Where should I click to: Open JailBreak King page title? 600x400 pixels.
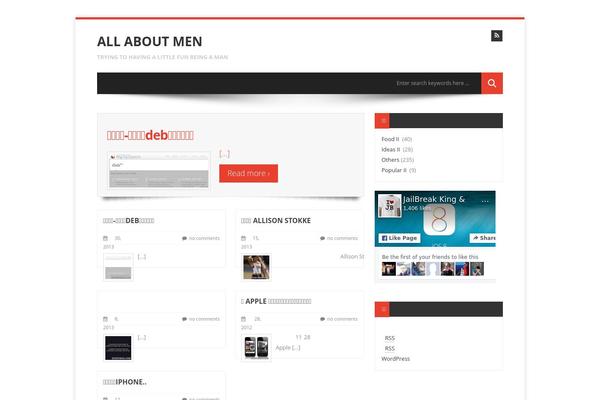click(x=434, y=199)
